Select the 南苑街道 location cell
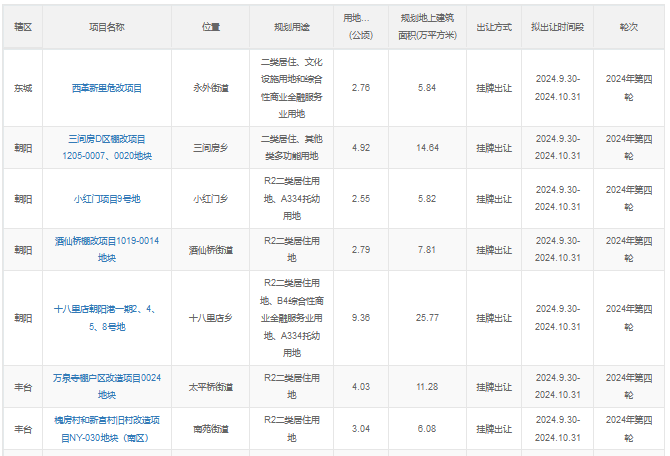Image resolution: width=670 pixels, height=456 pixels. tap(211, 429)
